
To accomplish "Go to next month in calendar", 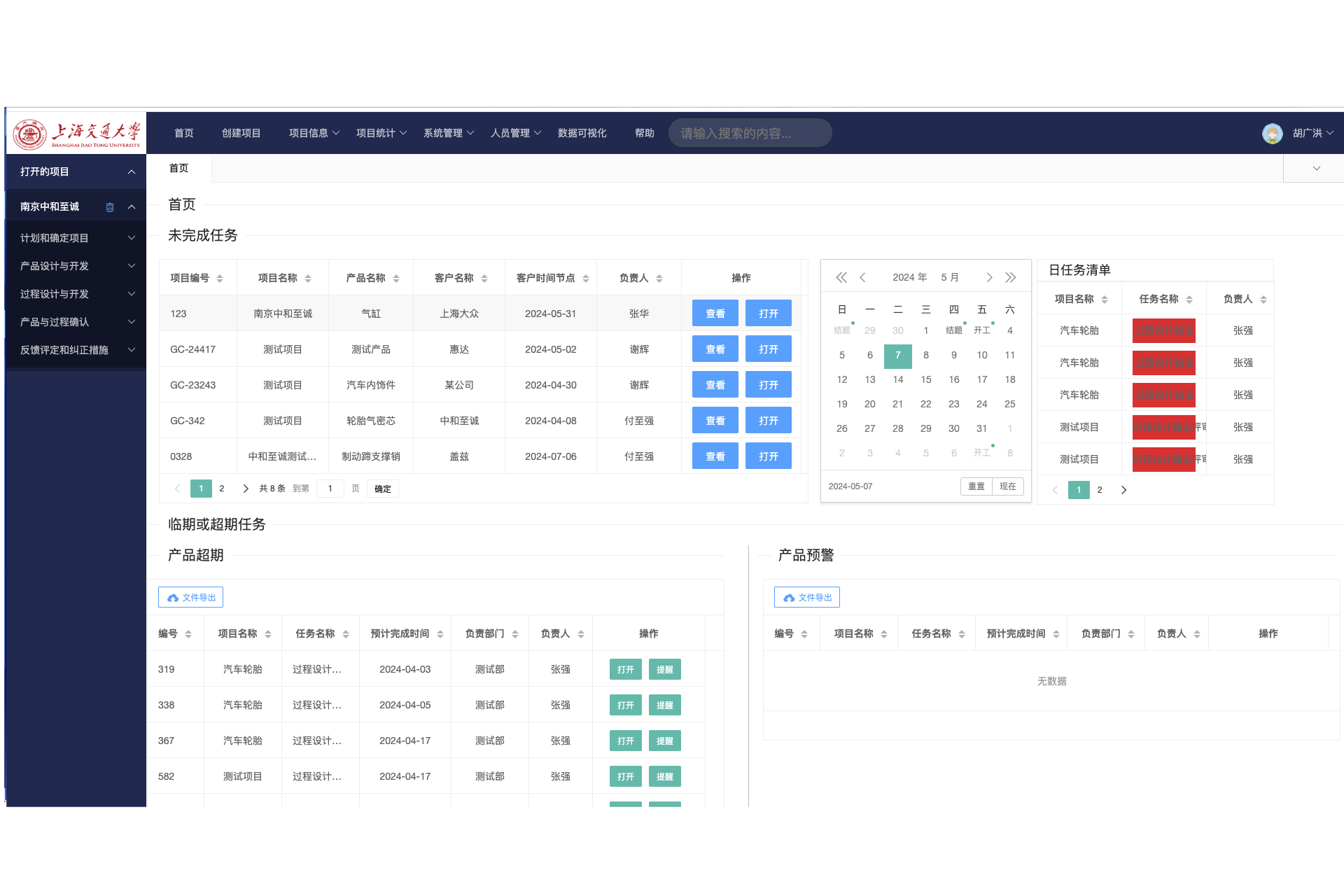I will 989,277.
